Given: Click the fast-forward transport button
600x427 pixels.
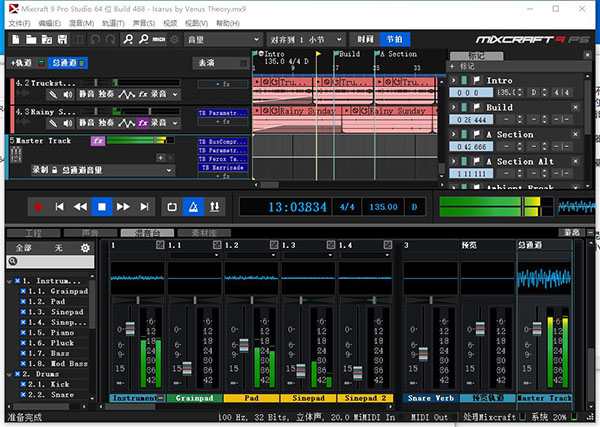Looking at the screenshot, I should click(123, 207).
